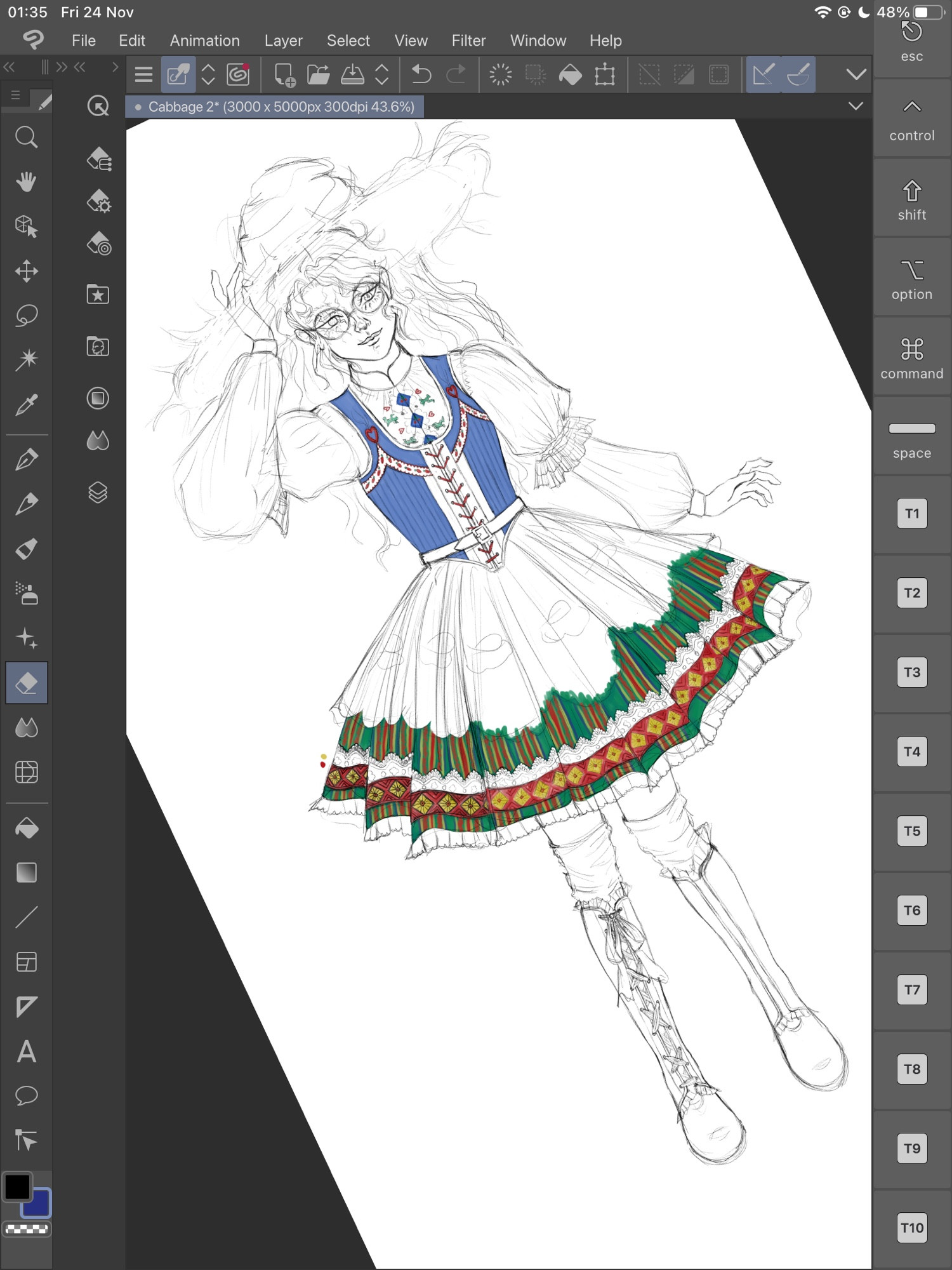Tap the T1 shortcut button
The height and width of the screenshot is (1270, 952).
[912, 514]
